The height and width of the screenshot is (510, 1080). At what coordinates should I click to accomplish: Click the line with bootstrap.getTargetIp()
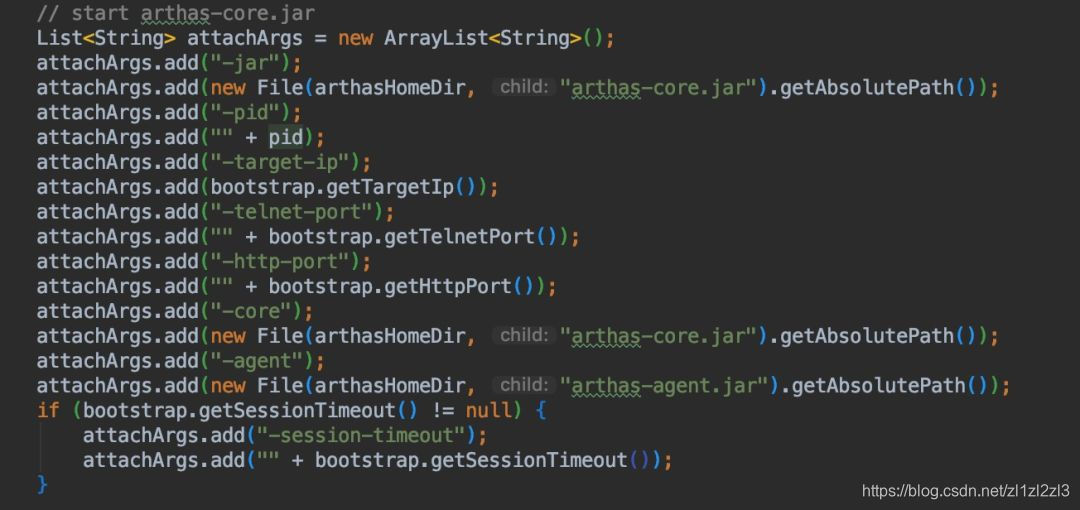pos(267,187)
